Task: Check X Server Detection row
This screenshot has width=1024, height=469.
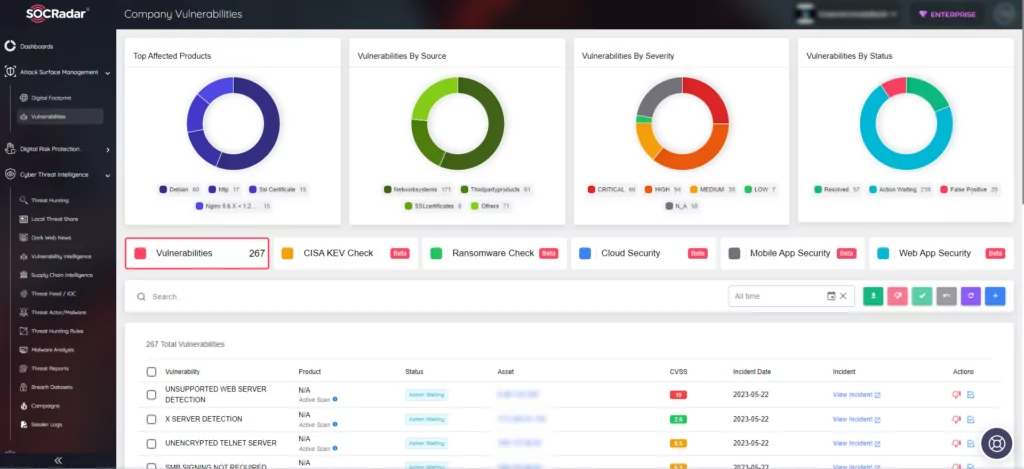Action: (152, 419)
